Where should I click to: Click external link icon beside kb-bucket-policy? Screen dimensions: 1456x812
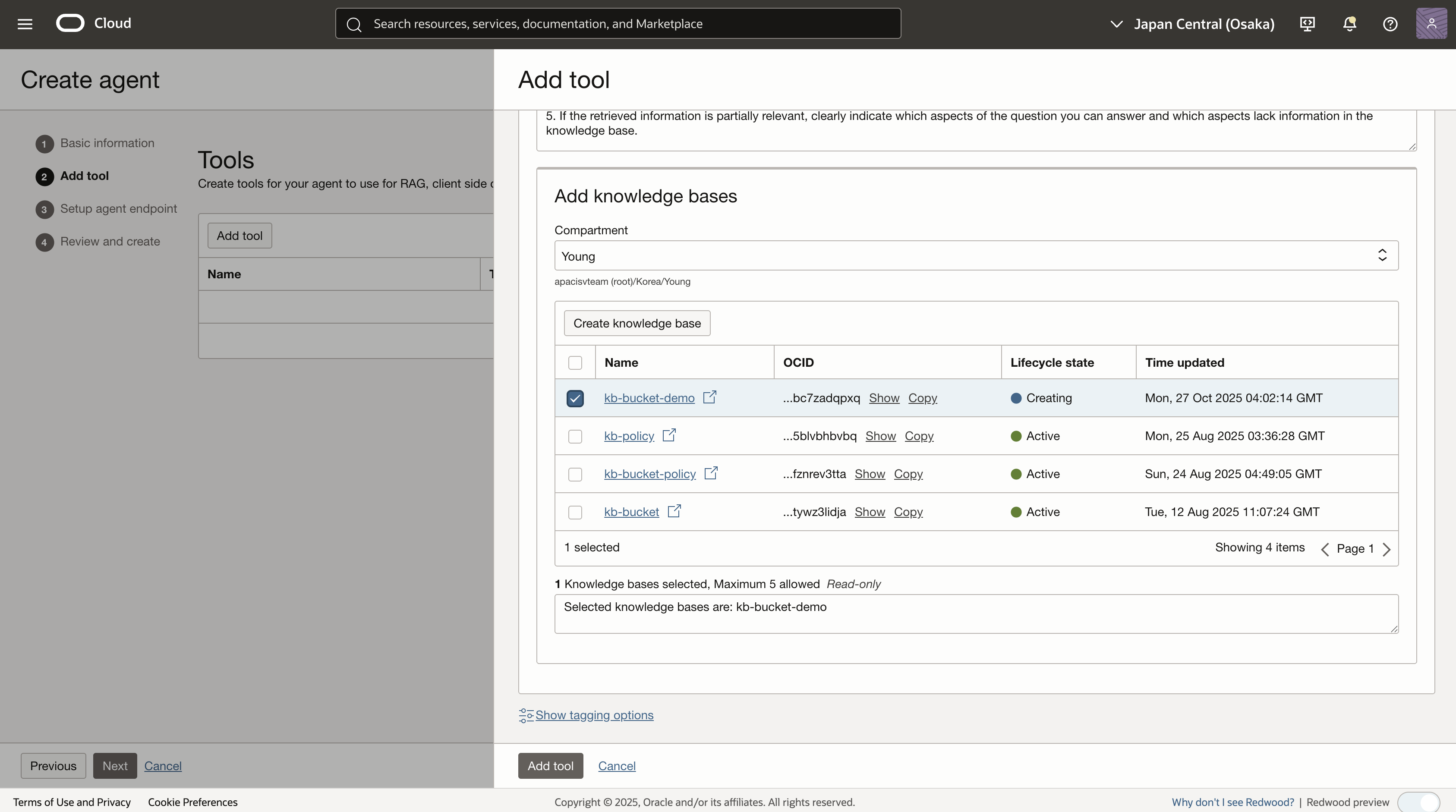(x=710, y=473)
